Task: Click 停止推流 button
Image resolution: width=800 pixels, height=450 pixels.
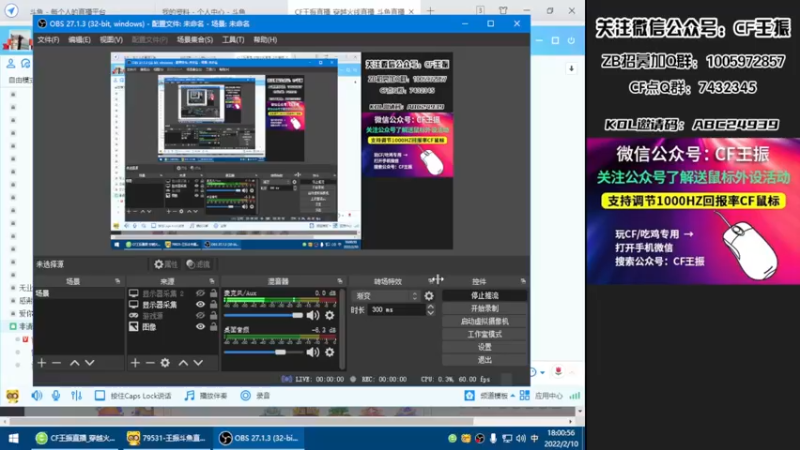Action: click(x=484, y=295)
